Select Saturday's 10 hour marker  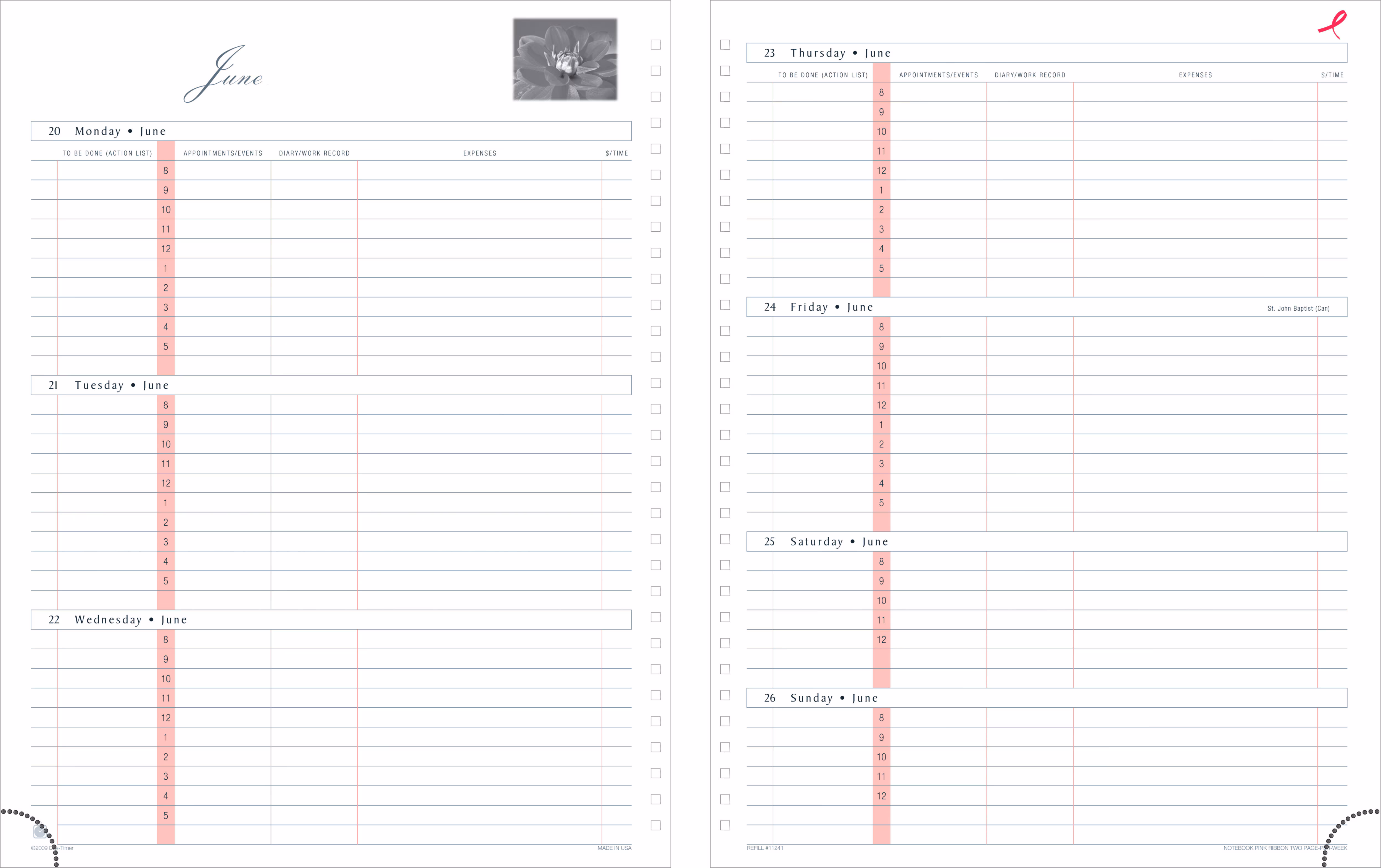pos(881,600)
